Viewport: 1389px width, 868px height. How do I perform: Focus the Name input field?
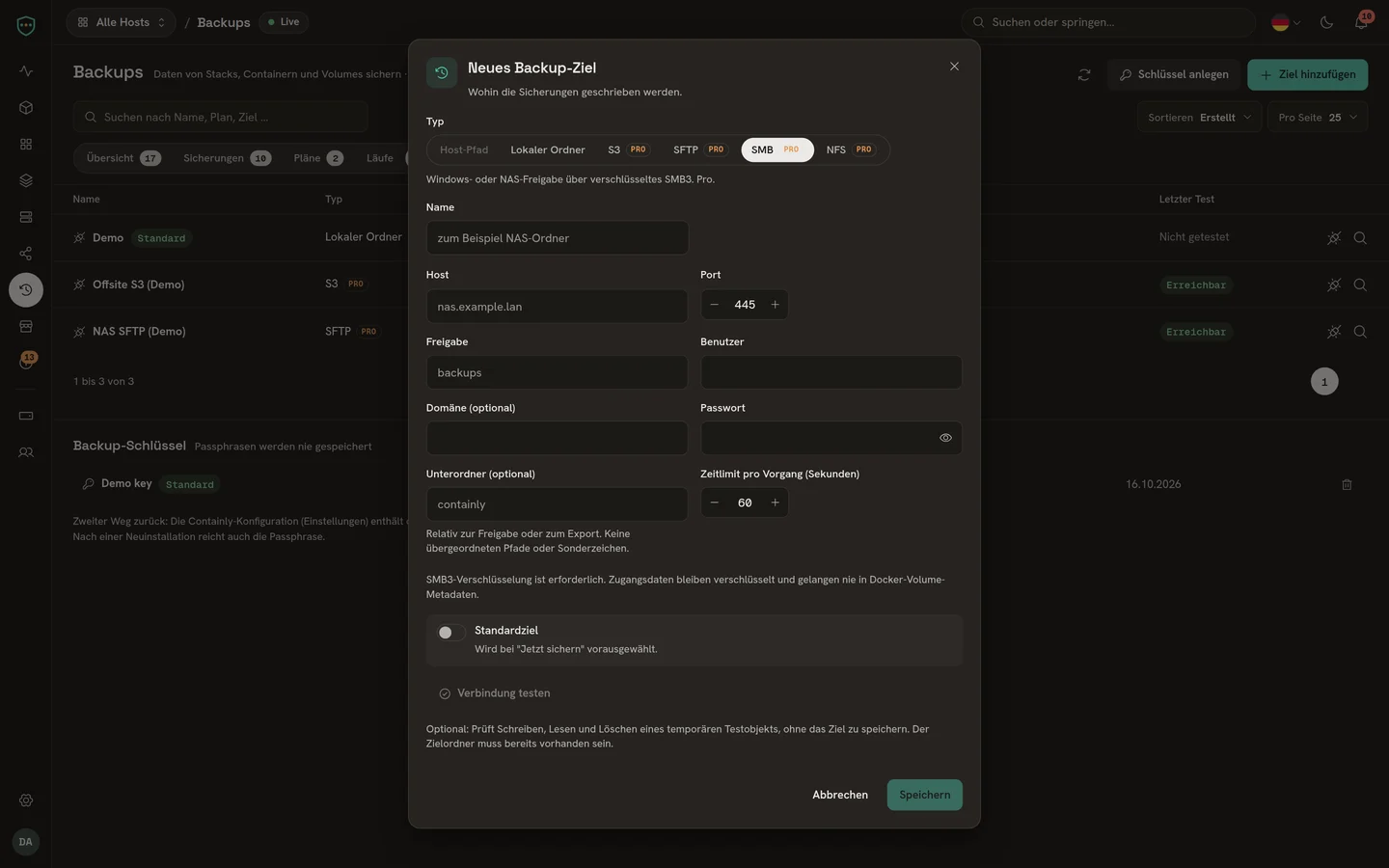pos(558,238)
